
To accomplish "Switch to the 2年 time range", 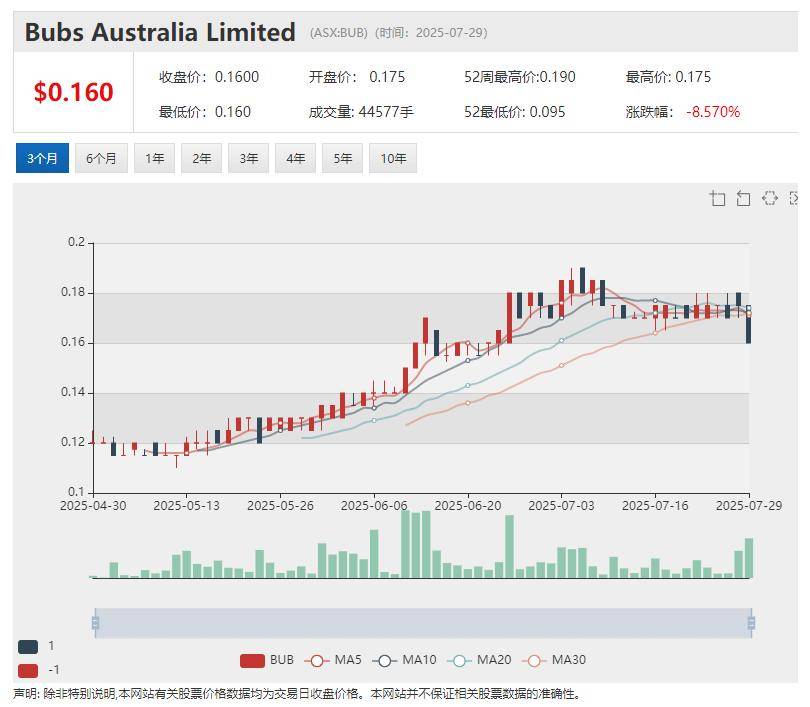I will 201,158.
